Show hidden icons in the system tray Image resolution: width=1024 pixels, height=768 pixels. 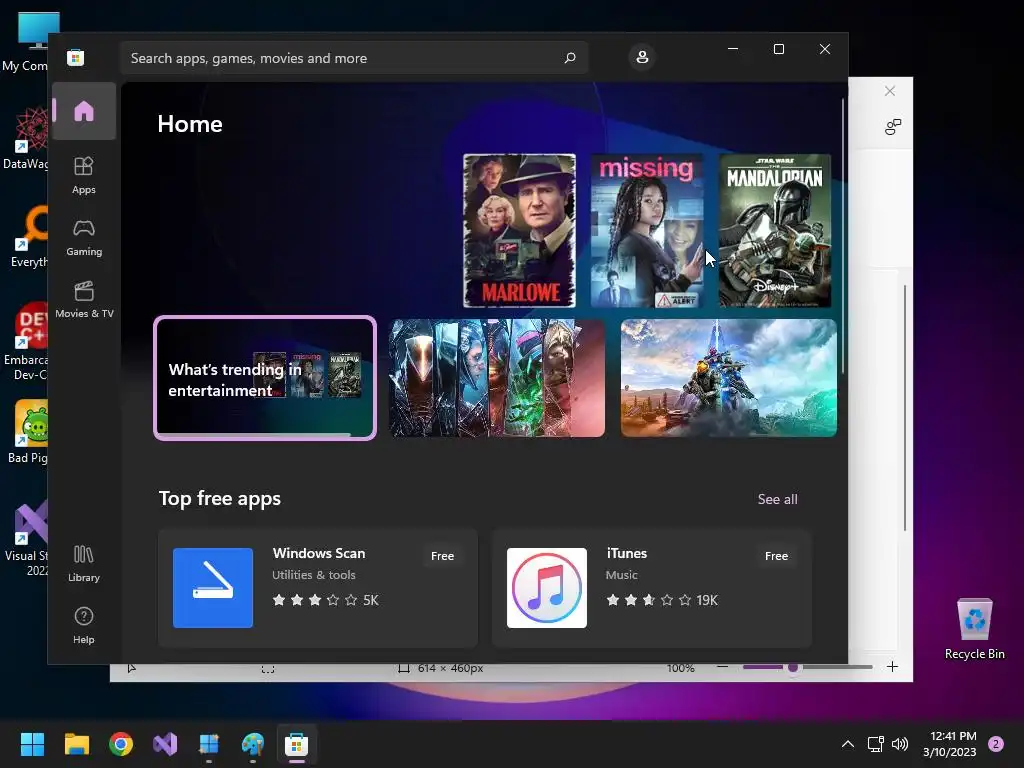tap(848, 744)
